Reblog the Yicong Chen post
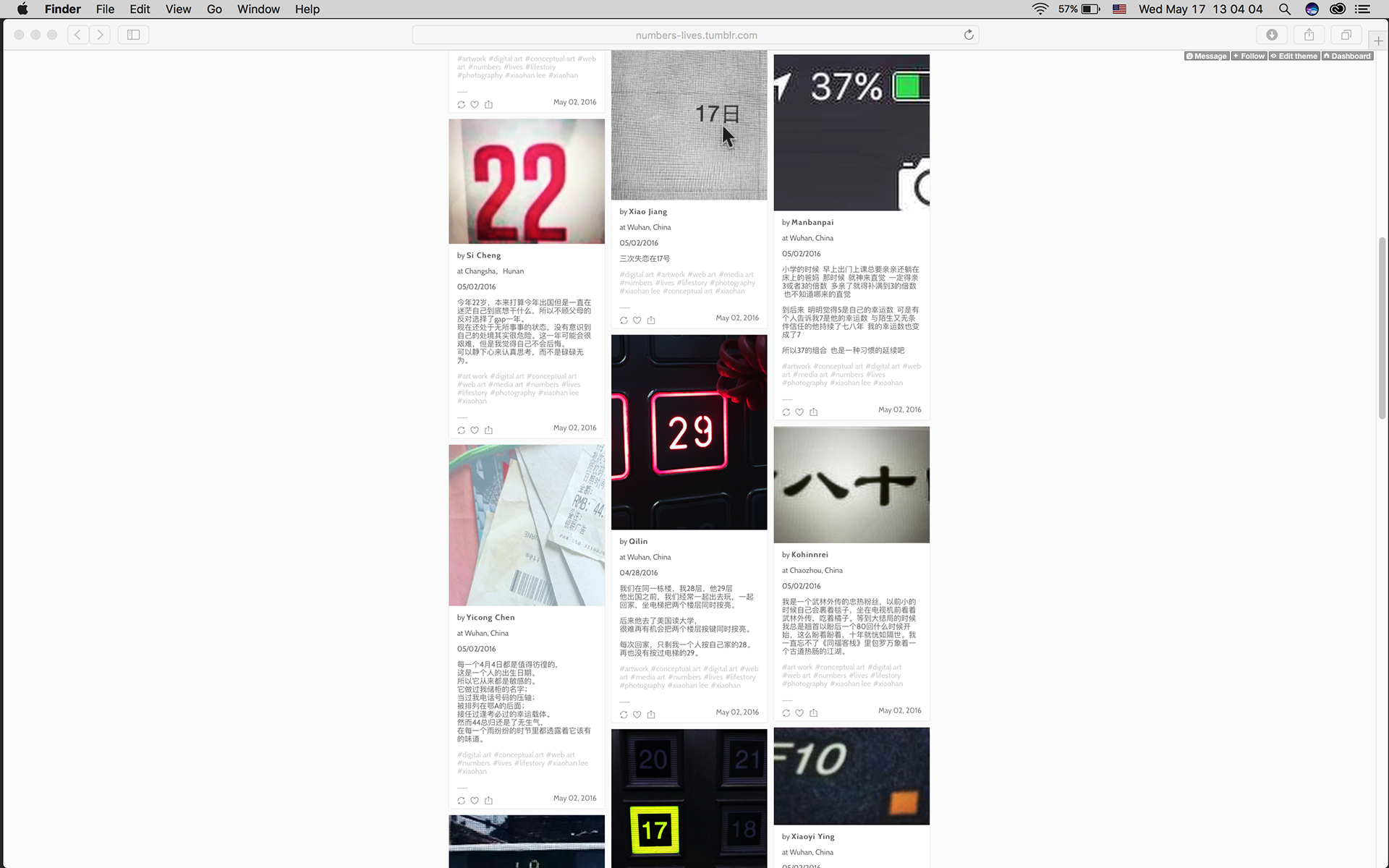 [462, 801]
